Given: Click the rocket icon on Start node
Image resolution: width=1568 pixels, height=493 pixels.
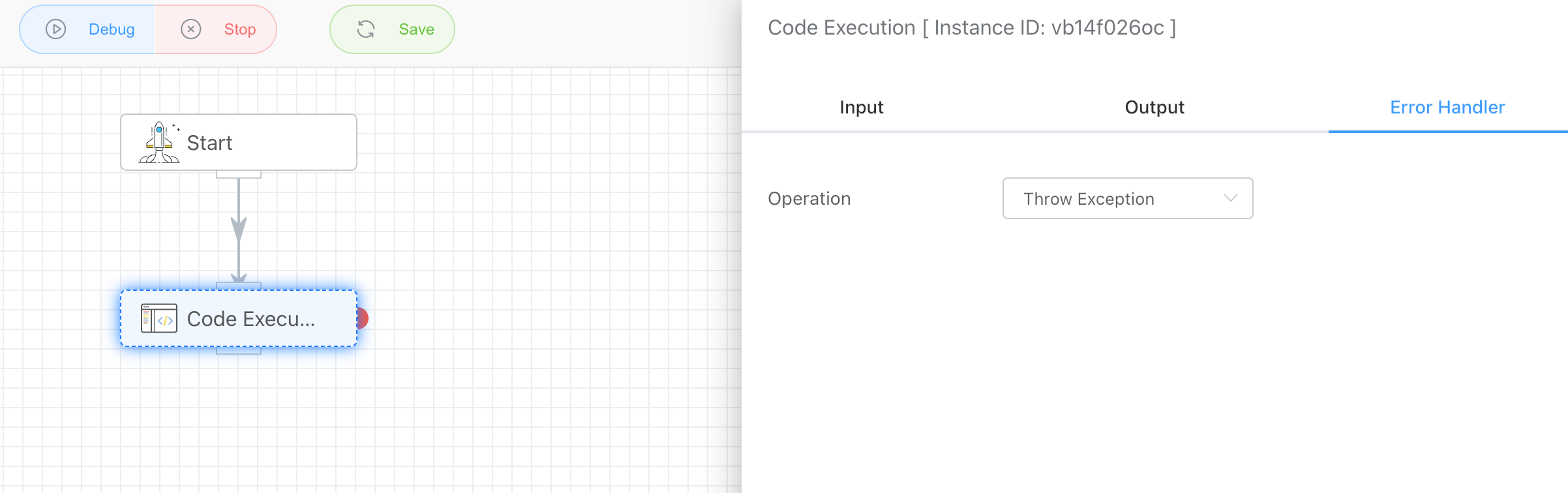Looking at the screenshot, I should coord(159,142).
